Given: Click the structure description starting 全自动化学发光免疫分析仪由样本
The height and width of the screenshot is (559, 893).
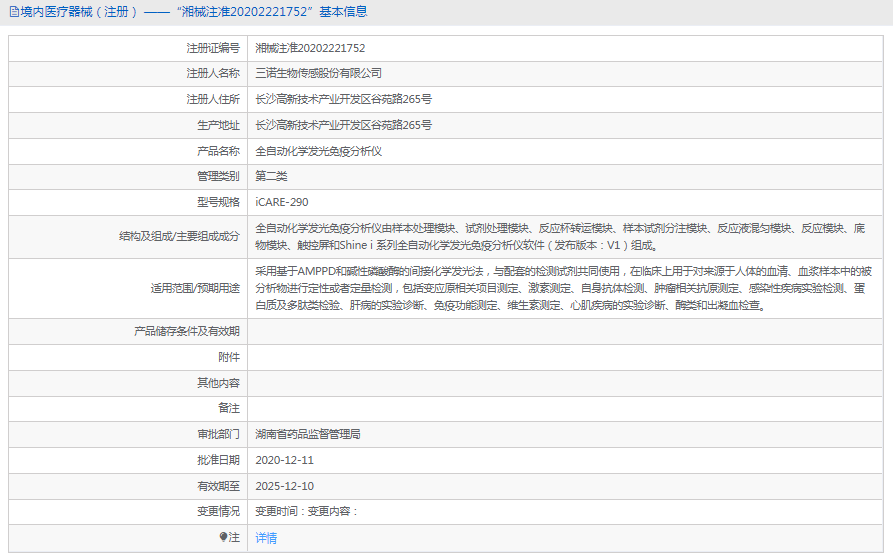Looking at the screenshot, I should (x=560, y=237).
